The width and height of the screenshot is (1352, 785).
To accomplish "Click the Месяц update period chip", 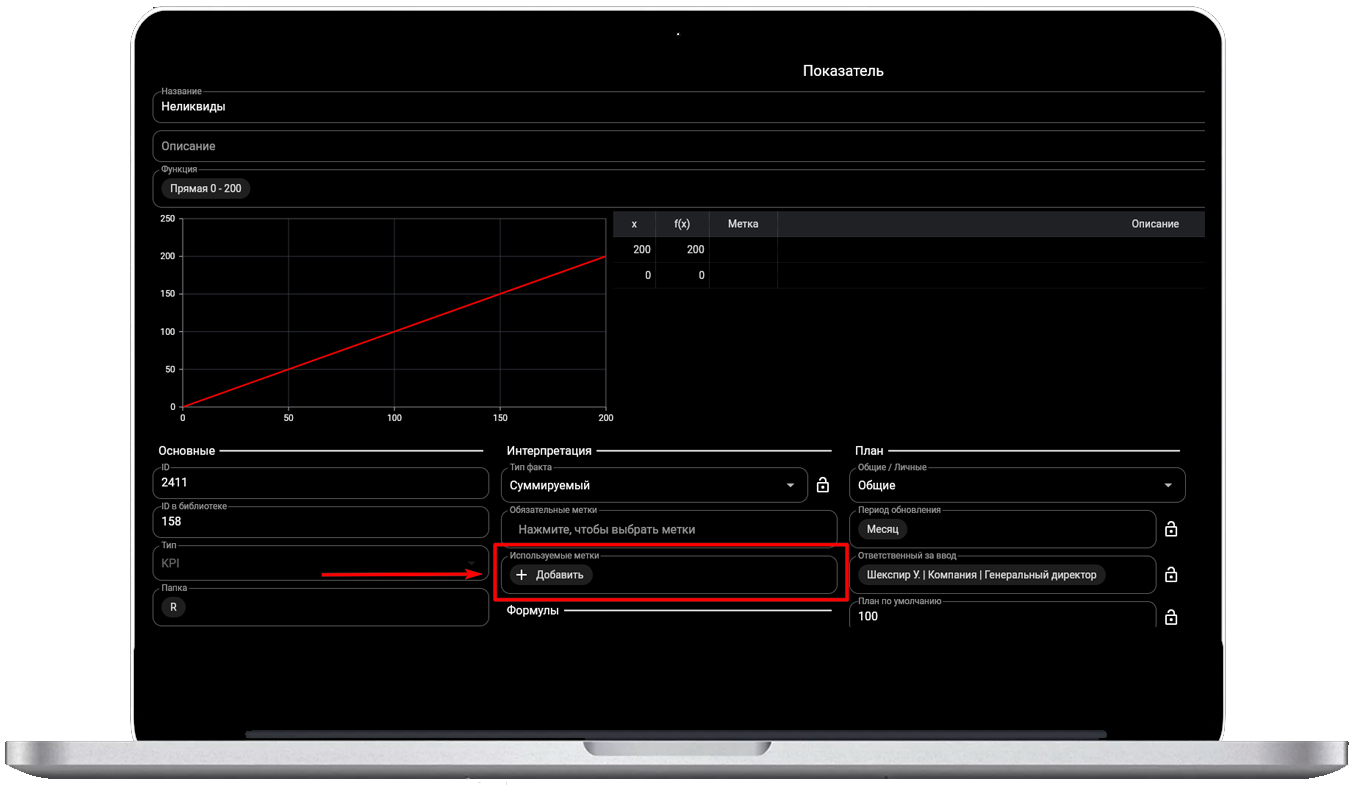I will [882, 529].
